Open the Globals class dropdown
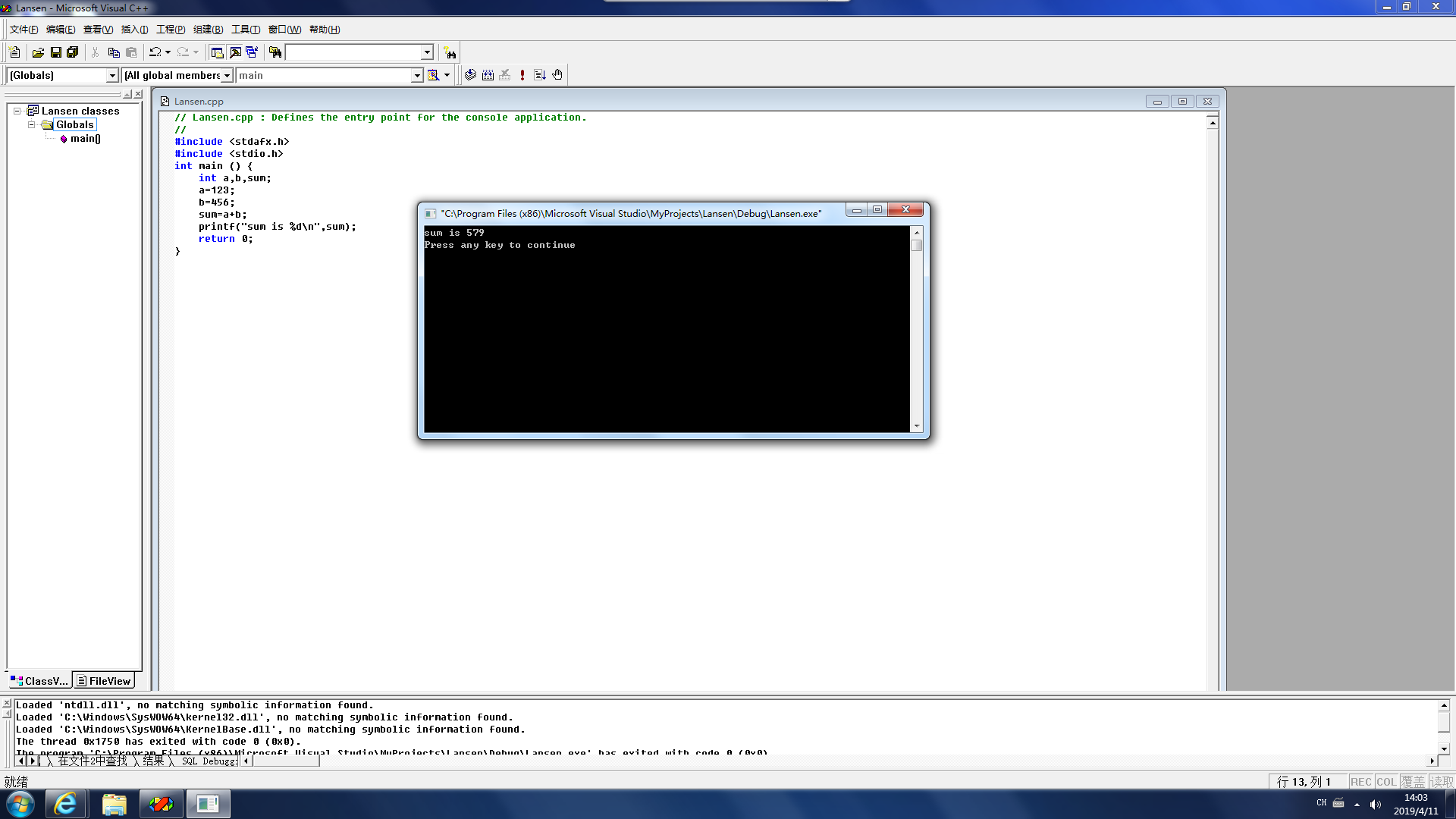The height and width of the screenshot is (819, 1456). [112, 76]
